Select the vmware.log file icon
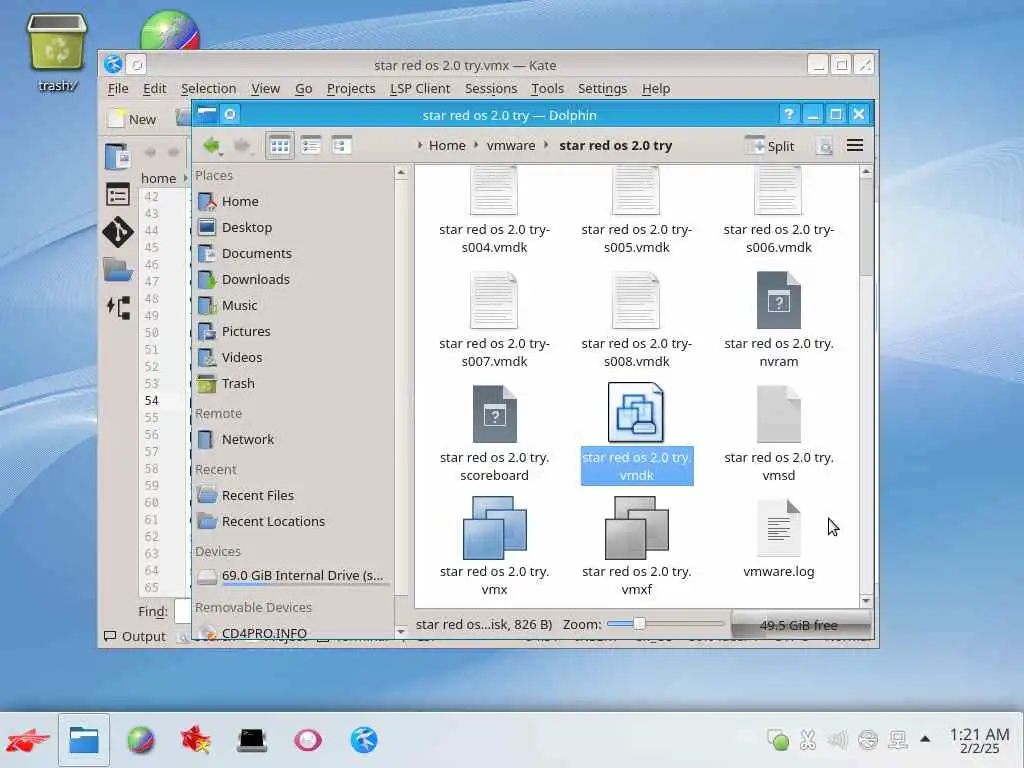The width and height of the screenshot is (1024, 768). (x=778, y=528)
